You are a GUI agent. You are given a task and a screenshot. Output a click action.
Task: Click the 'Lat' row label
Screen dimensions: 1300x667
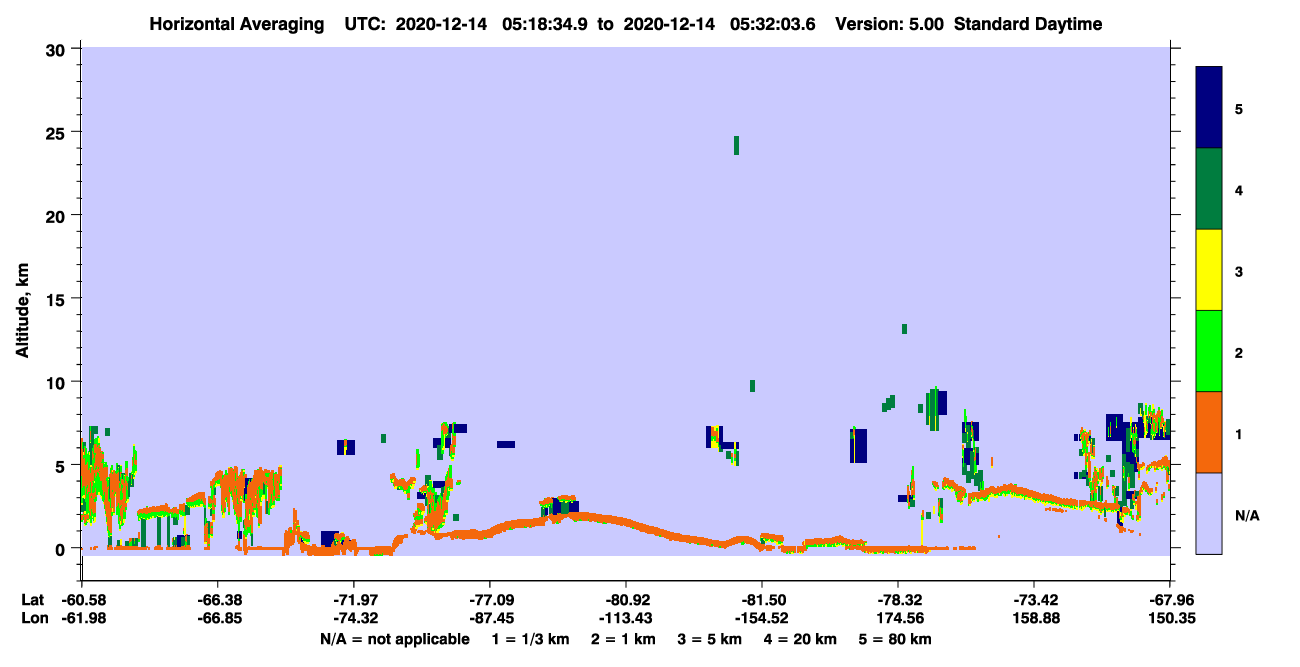point(31,600)
